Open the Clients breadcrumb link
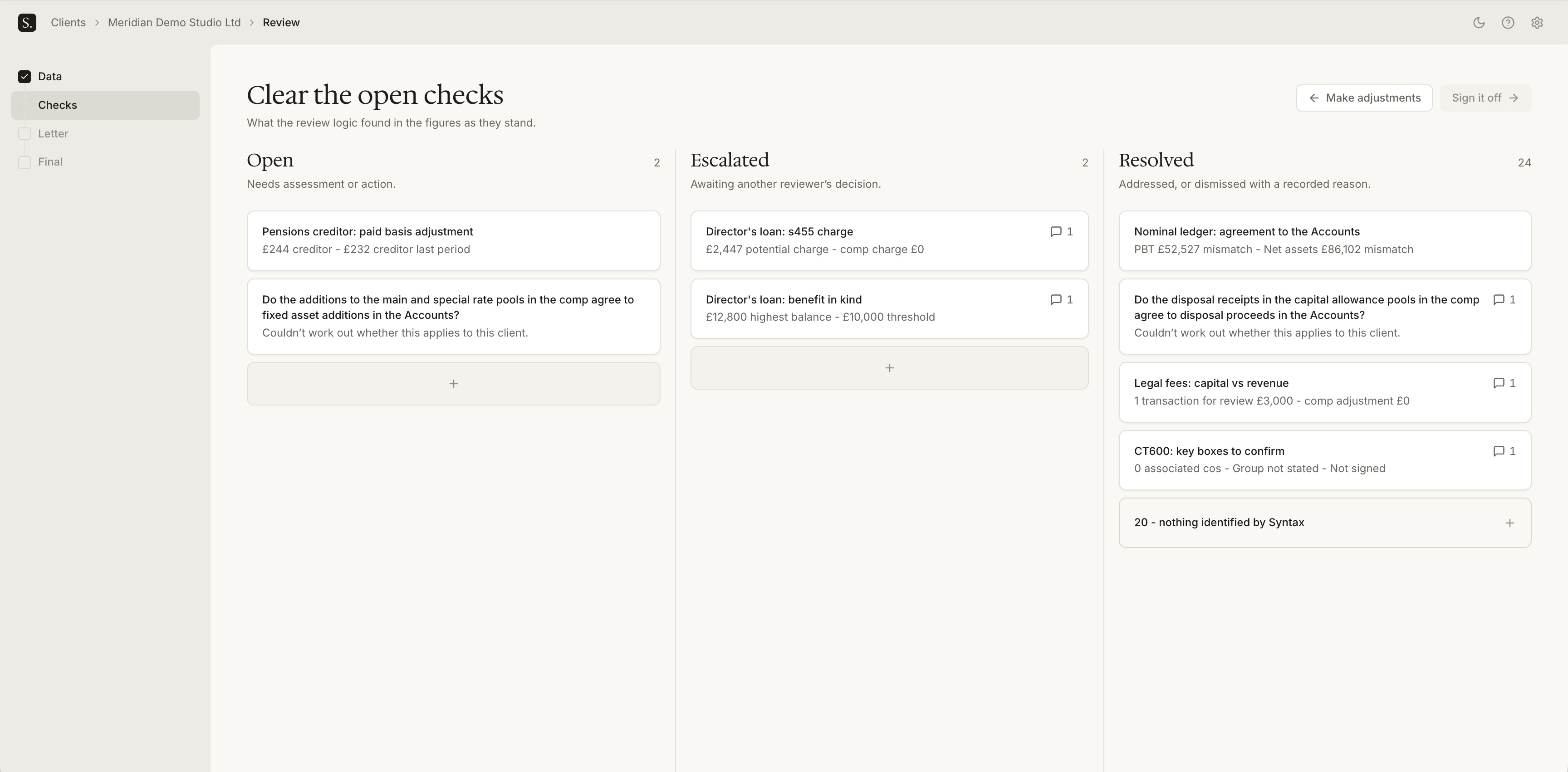Viewport: 1568px width, 772px height. coord(68,23)
